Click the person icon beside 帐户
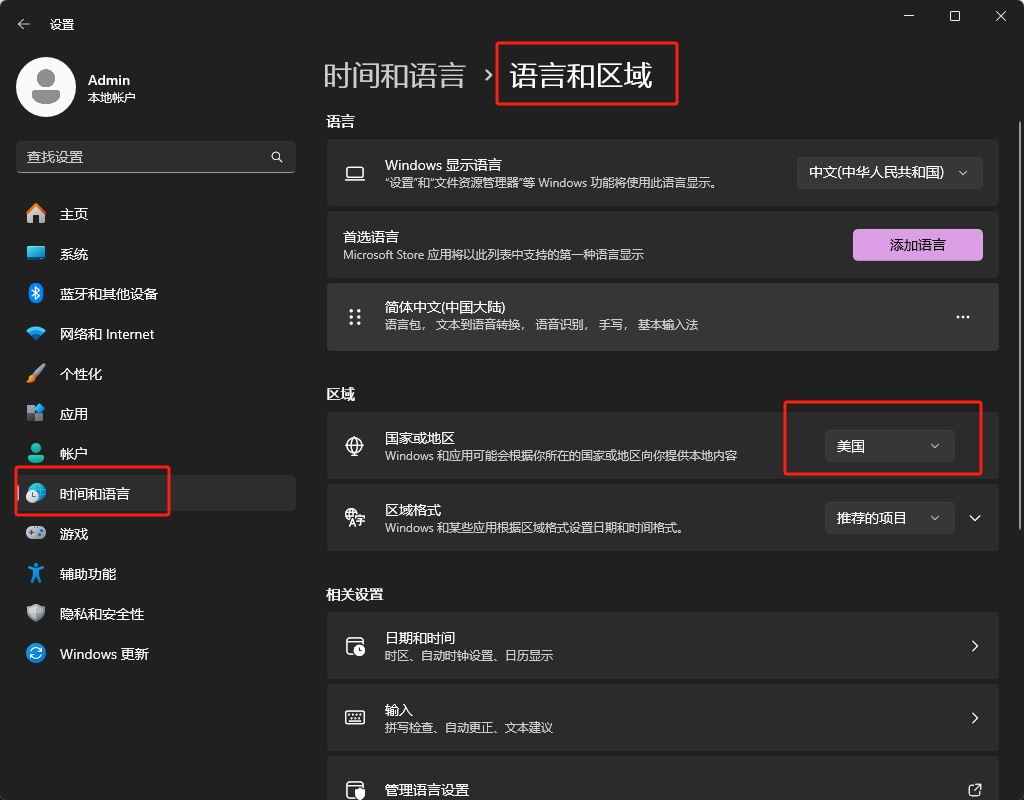Screen dimensions: 1024x800 point(36,453)
